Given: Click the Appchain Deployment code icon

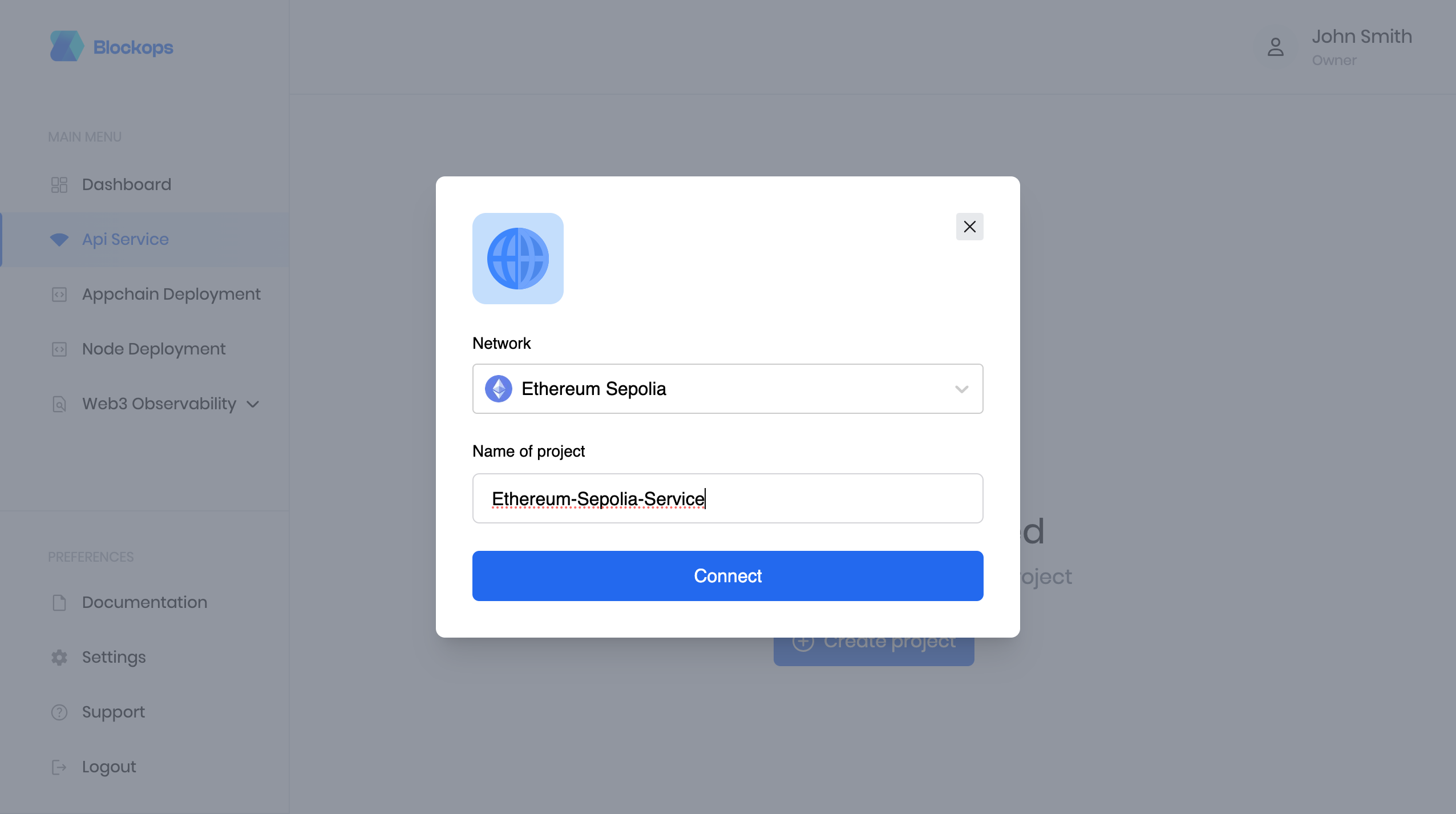Looking at the screenshot, I should pyautogui.click(x=59, y=295).
